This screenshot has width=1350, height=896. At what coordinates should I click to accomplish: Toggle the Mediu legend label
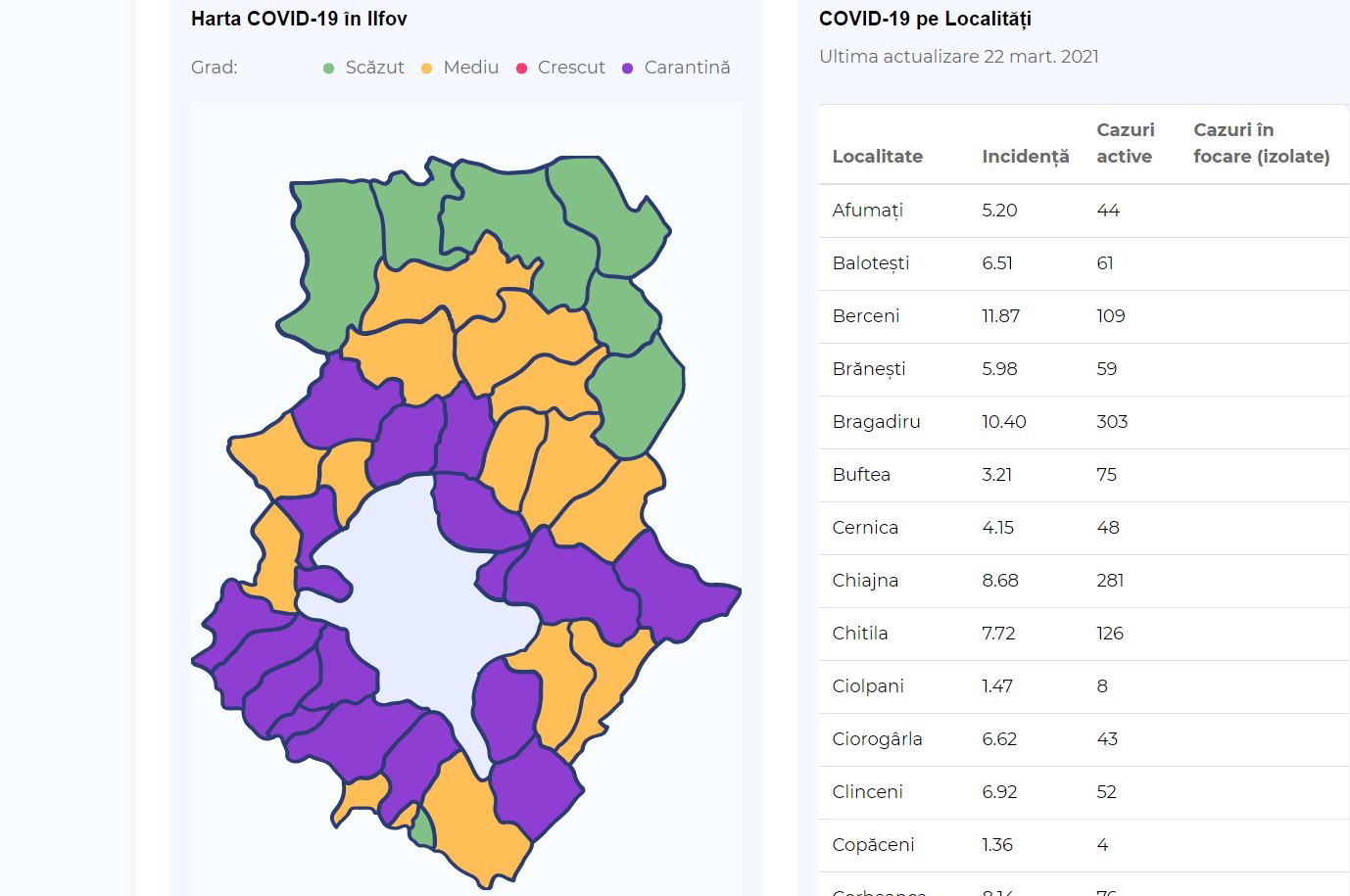(x=471, y=68)
